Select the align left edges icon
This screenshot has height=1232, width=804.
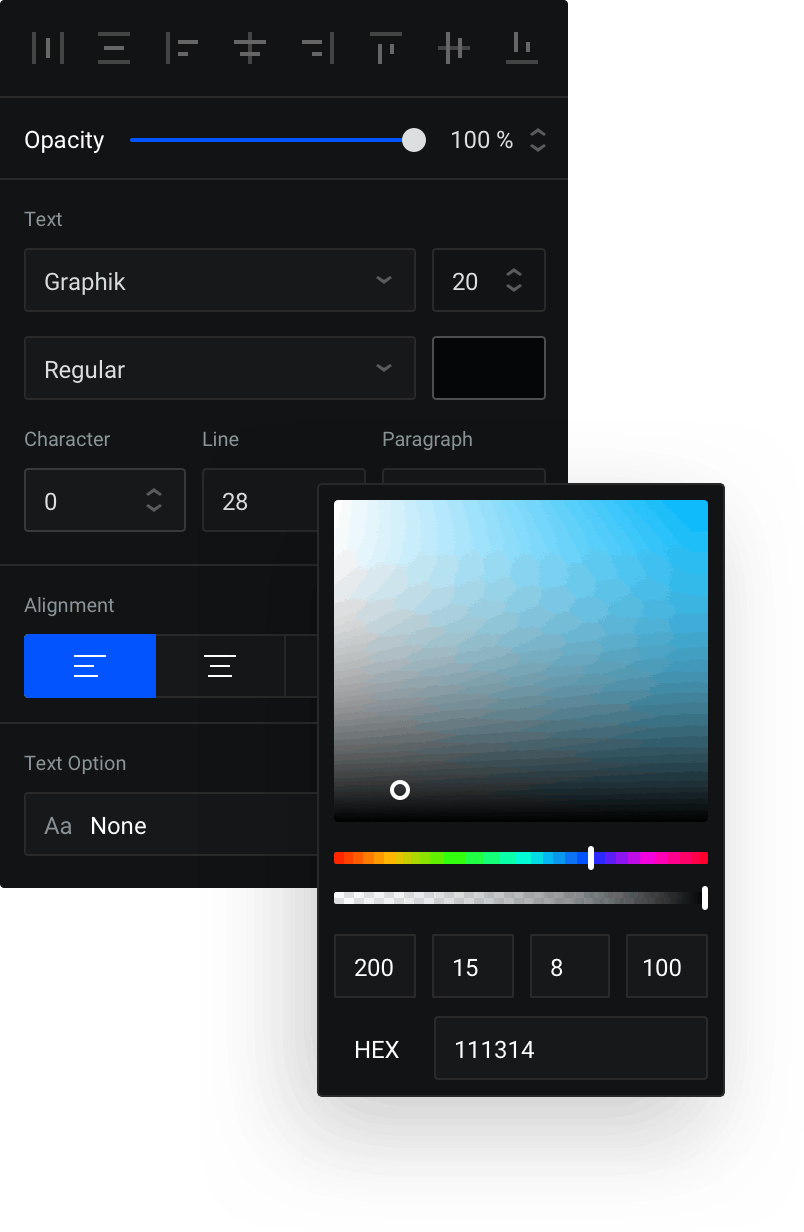click(x=182, y=48)
